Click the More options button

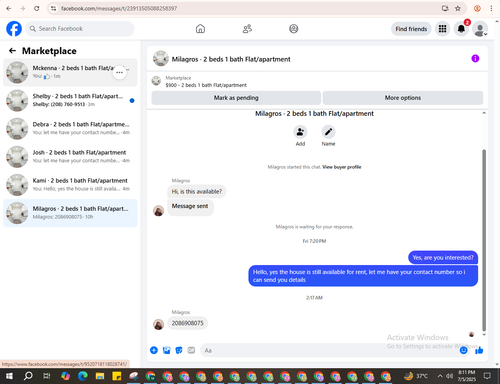click(403, 98)
